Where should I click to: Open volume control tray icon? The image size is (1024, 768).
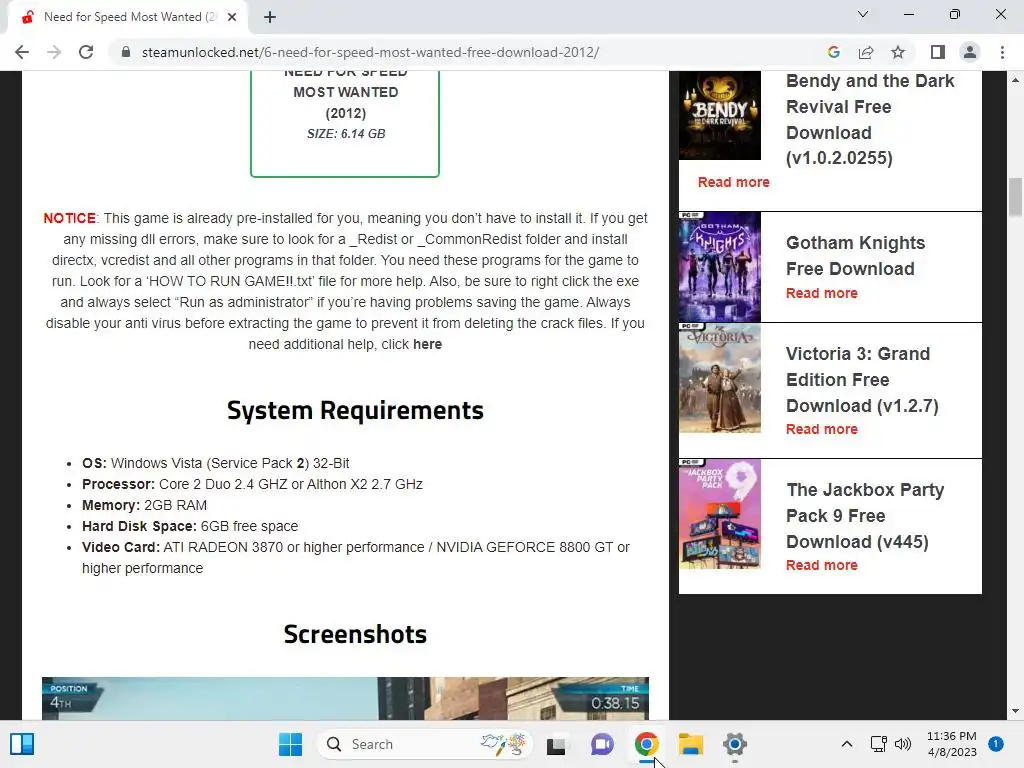click(903, 744)
